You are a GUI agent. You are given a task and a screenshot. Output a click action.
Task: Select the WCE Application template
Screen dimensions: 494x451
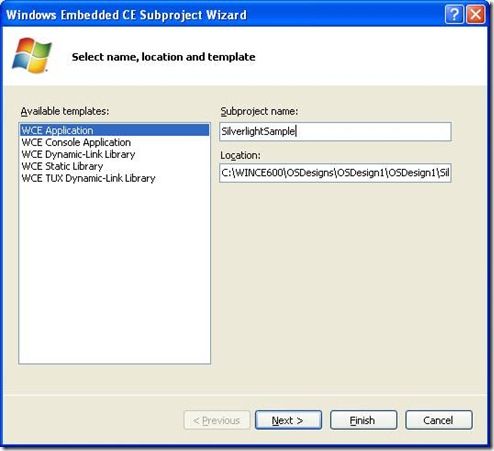coord(115,130)
